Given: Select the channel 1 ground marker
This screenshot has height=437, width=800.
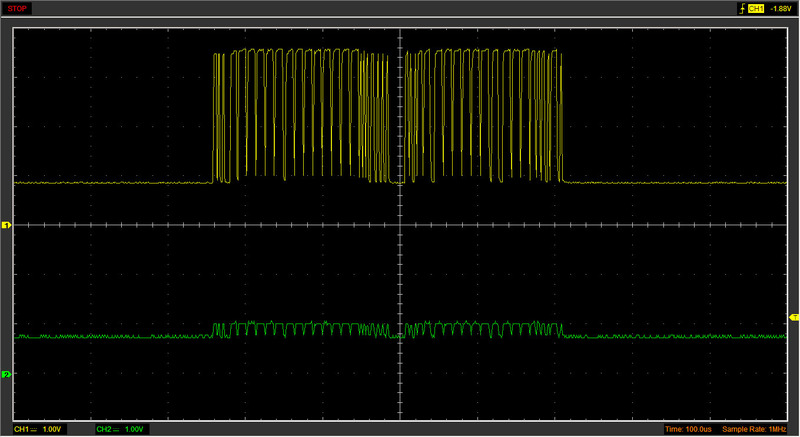Looking at the screenshot, I should pos(6,225).
